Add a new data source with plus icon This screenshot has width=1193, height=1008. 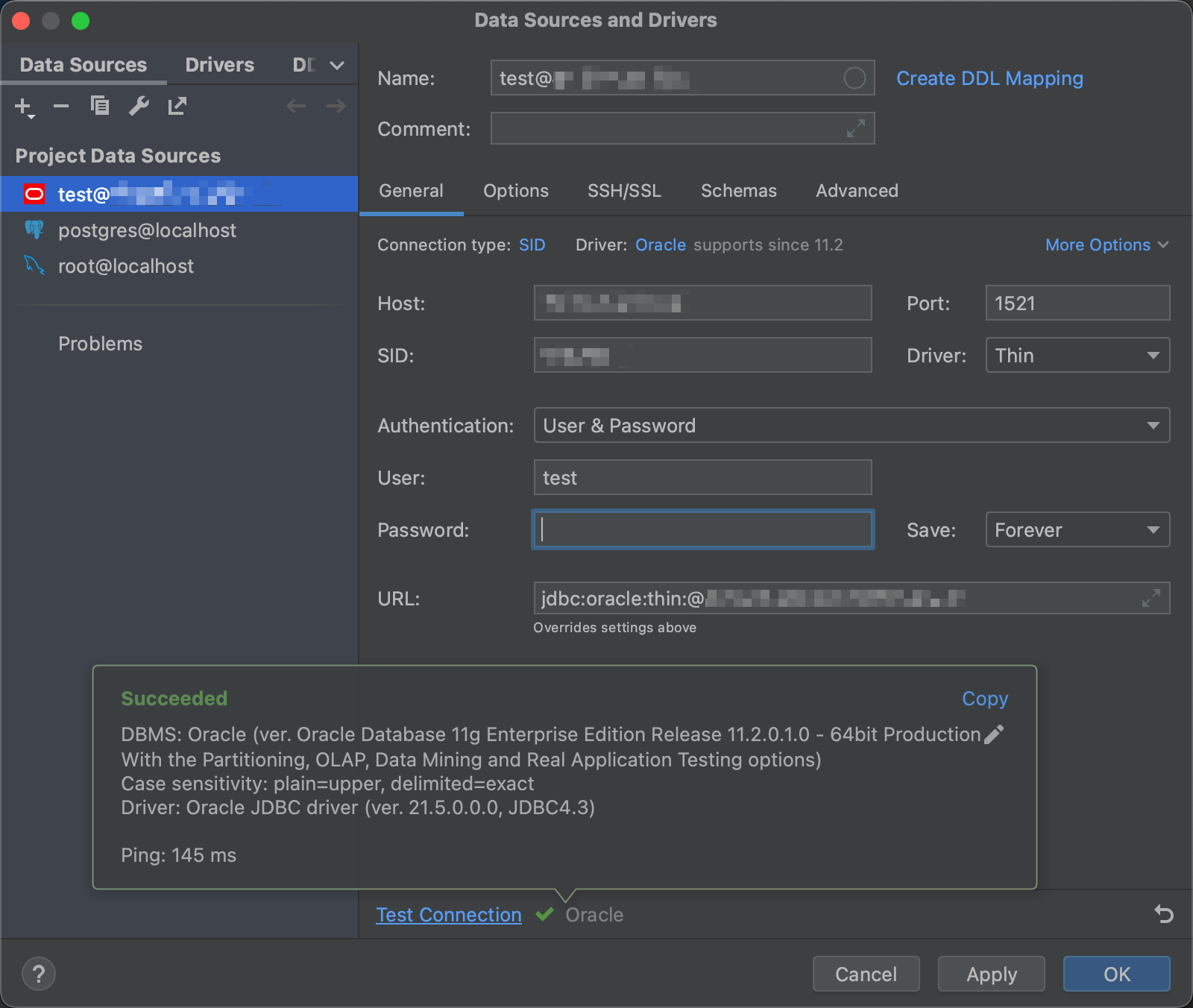24,107
